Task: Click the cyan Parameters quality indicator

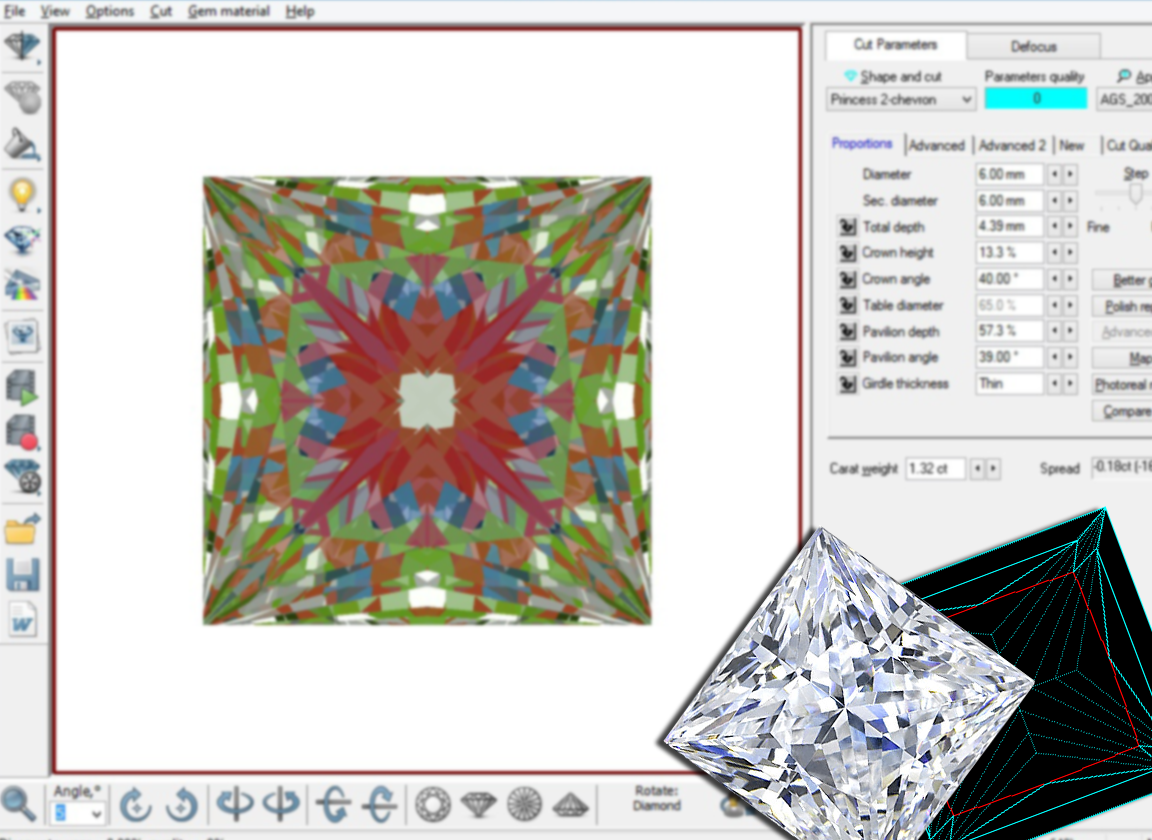Action: tap(1035, 99)
